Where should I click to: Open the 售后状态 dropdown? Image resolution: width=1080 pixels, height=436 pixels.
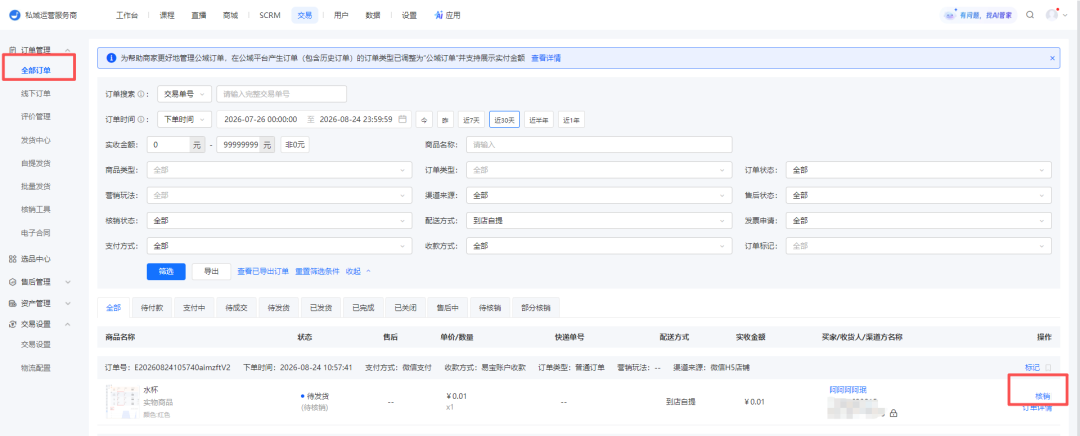(x=920, y=196)
